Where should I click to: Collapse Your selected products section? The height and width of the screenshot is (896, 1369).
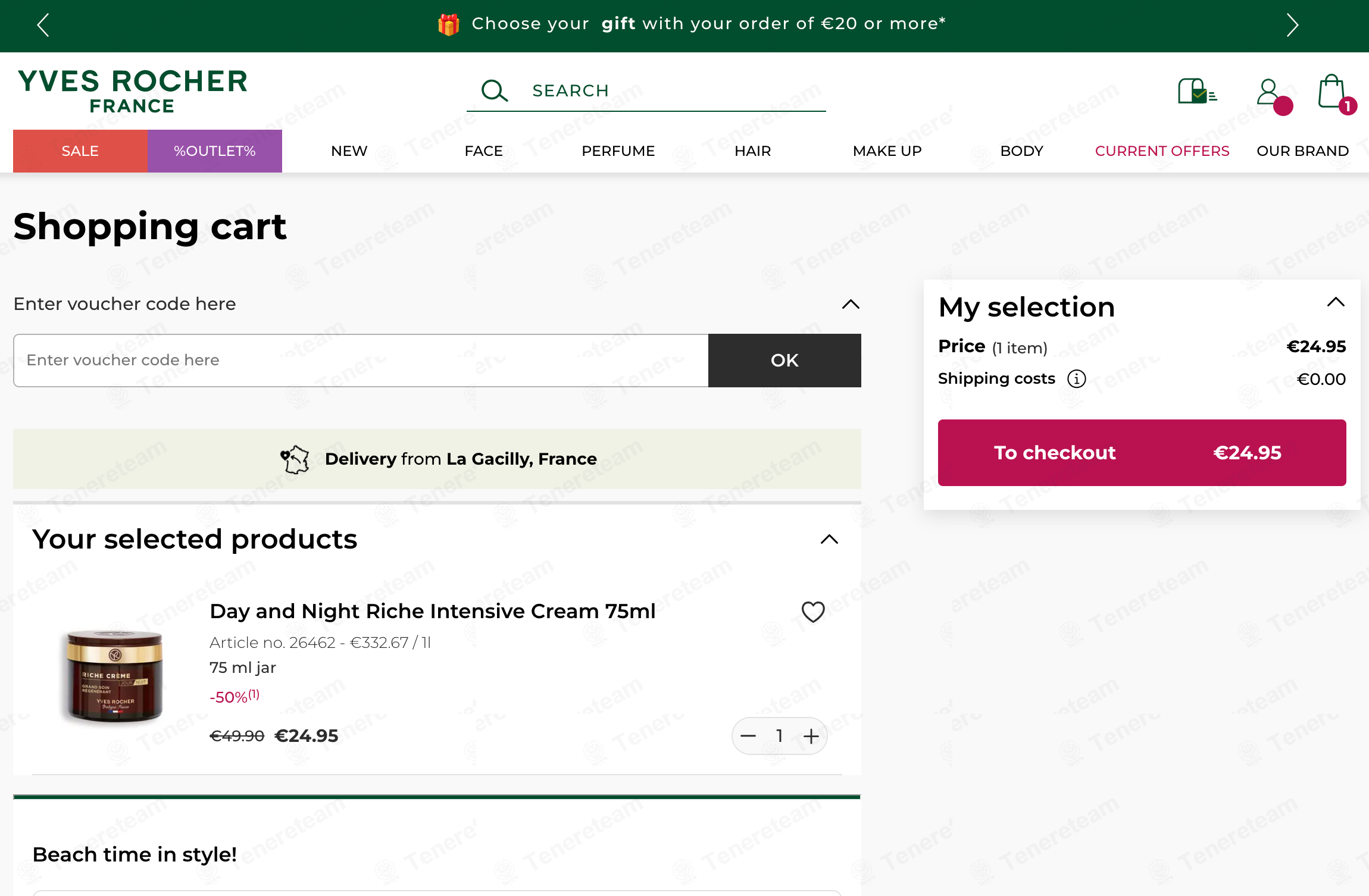[x=829, y=539]
